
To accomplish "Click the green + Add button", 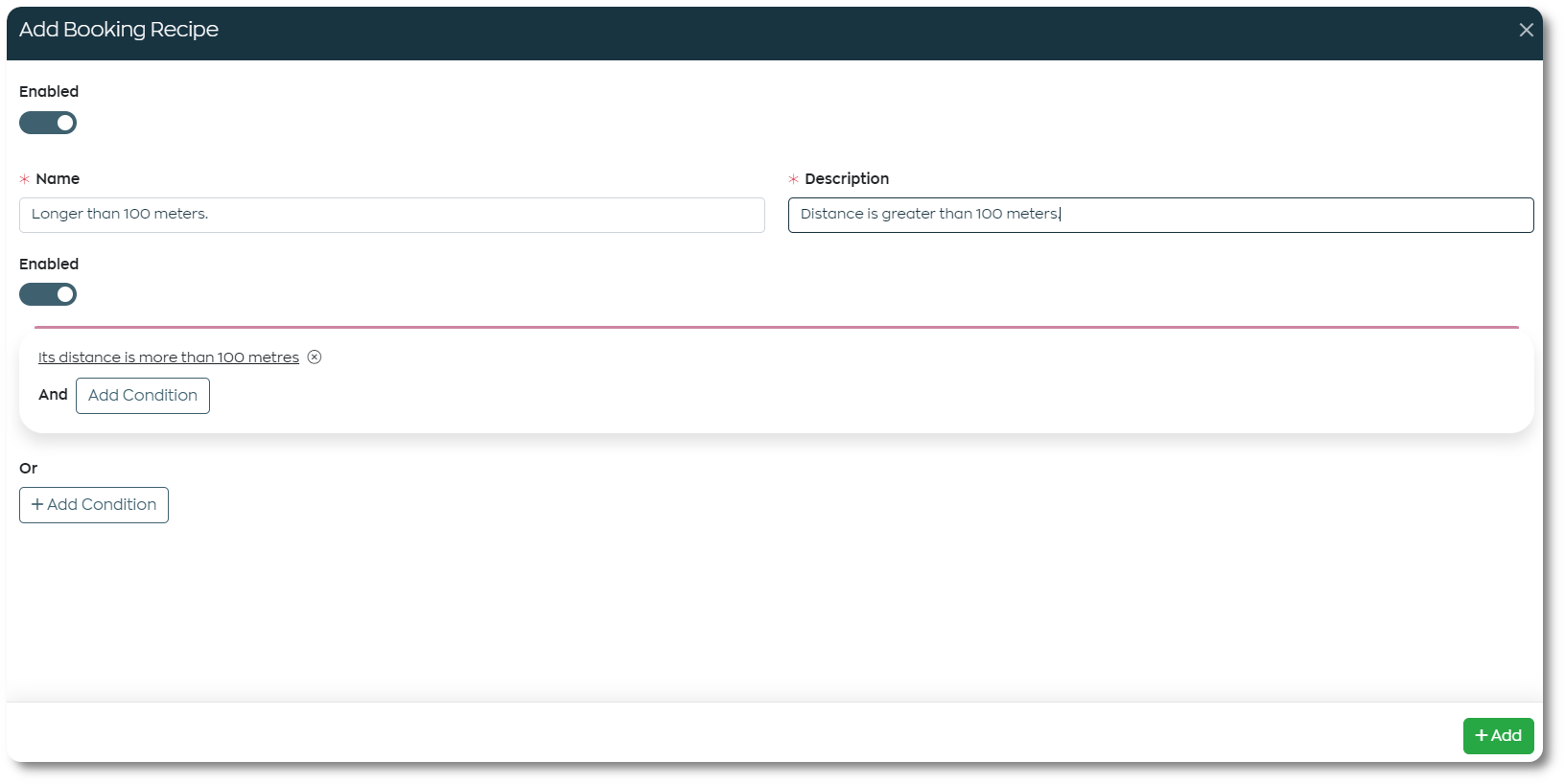I will click(1498, 736).
